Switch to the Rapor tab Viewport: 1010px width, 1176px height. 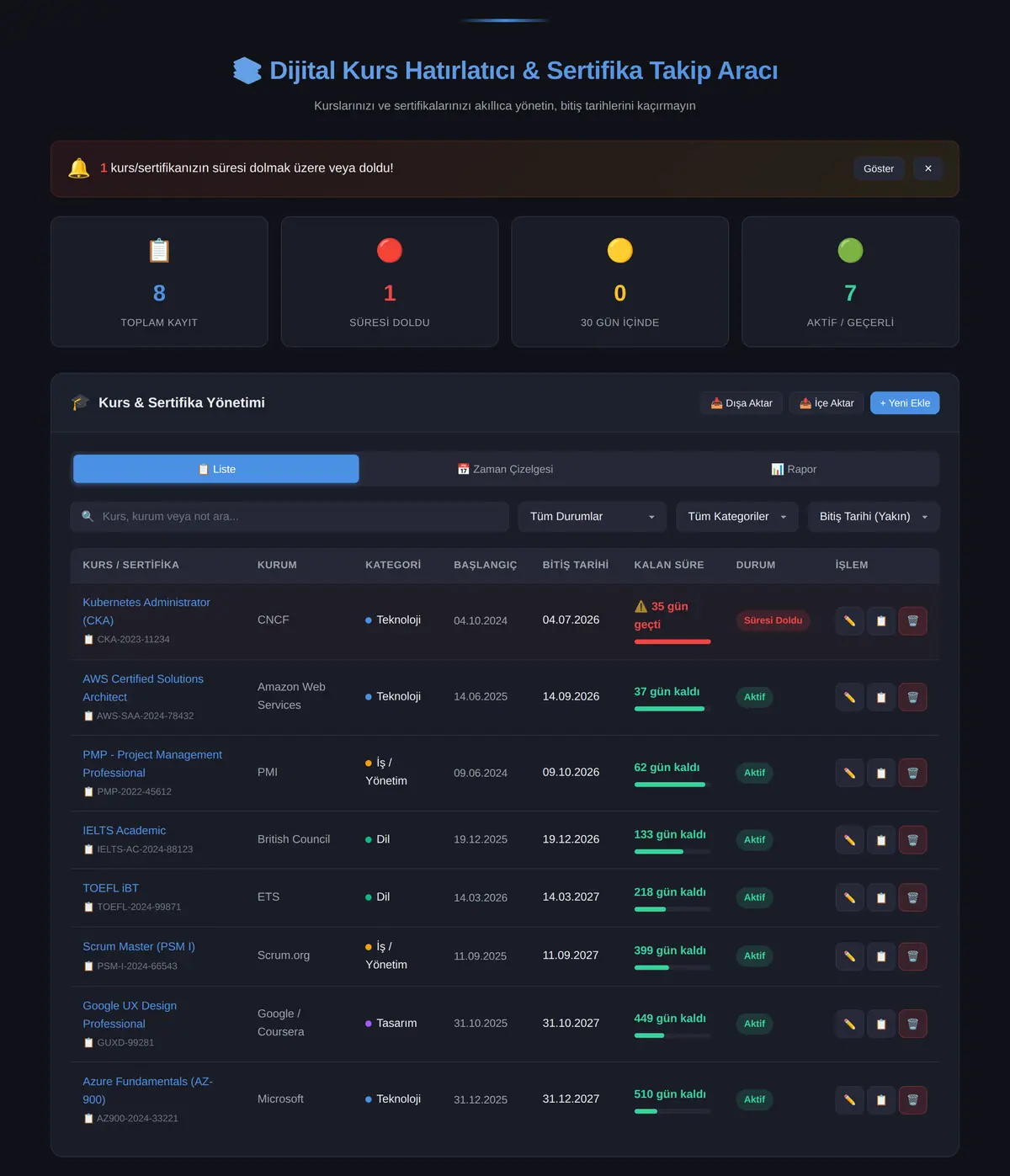794,469
